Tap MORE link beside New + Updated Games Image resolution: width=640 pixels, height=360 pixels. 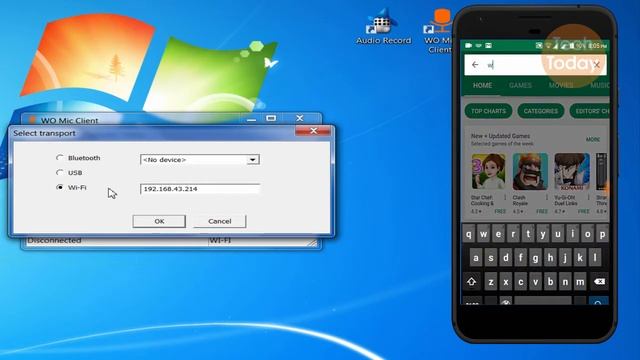[x=593, y=140]
